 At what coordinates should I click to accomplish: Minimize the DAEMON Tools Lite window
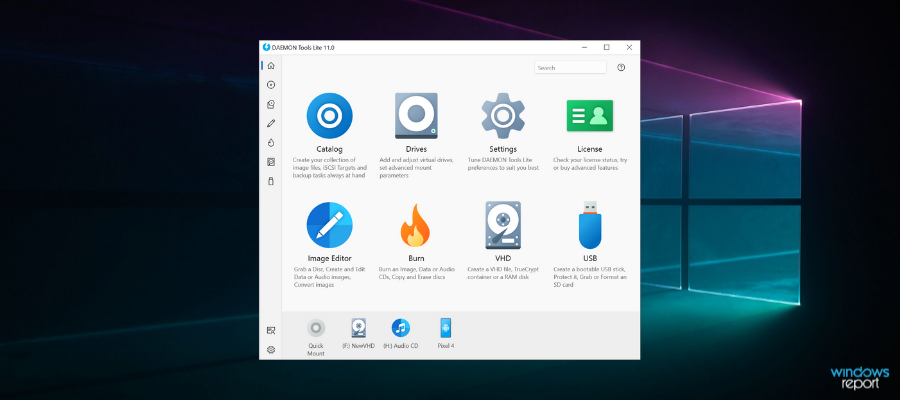point(584,48)
